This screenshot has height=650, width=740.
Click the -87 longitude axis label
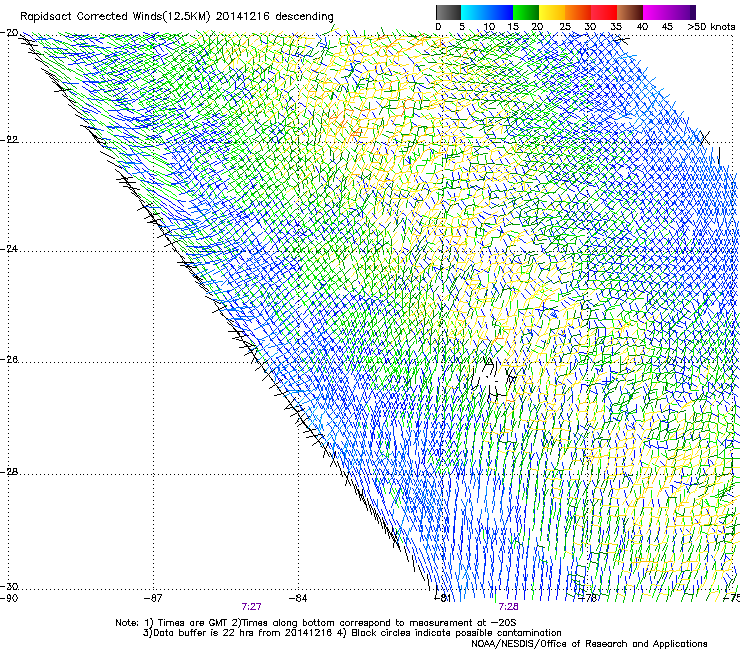pyautogui.click(x=153, y=598)
